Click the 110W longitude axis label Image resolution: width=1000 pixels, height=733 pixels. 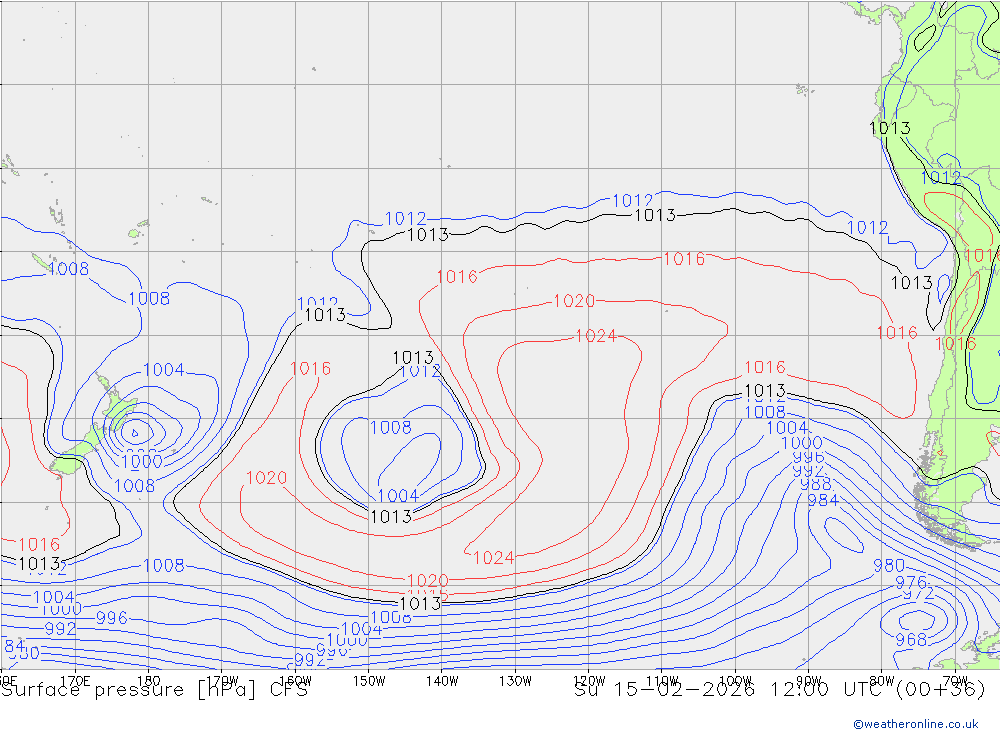click(662, 681)
